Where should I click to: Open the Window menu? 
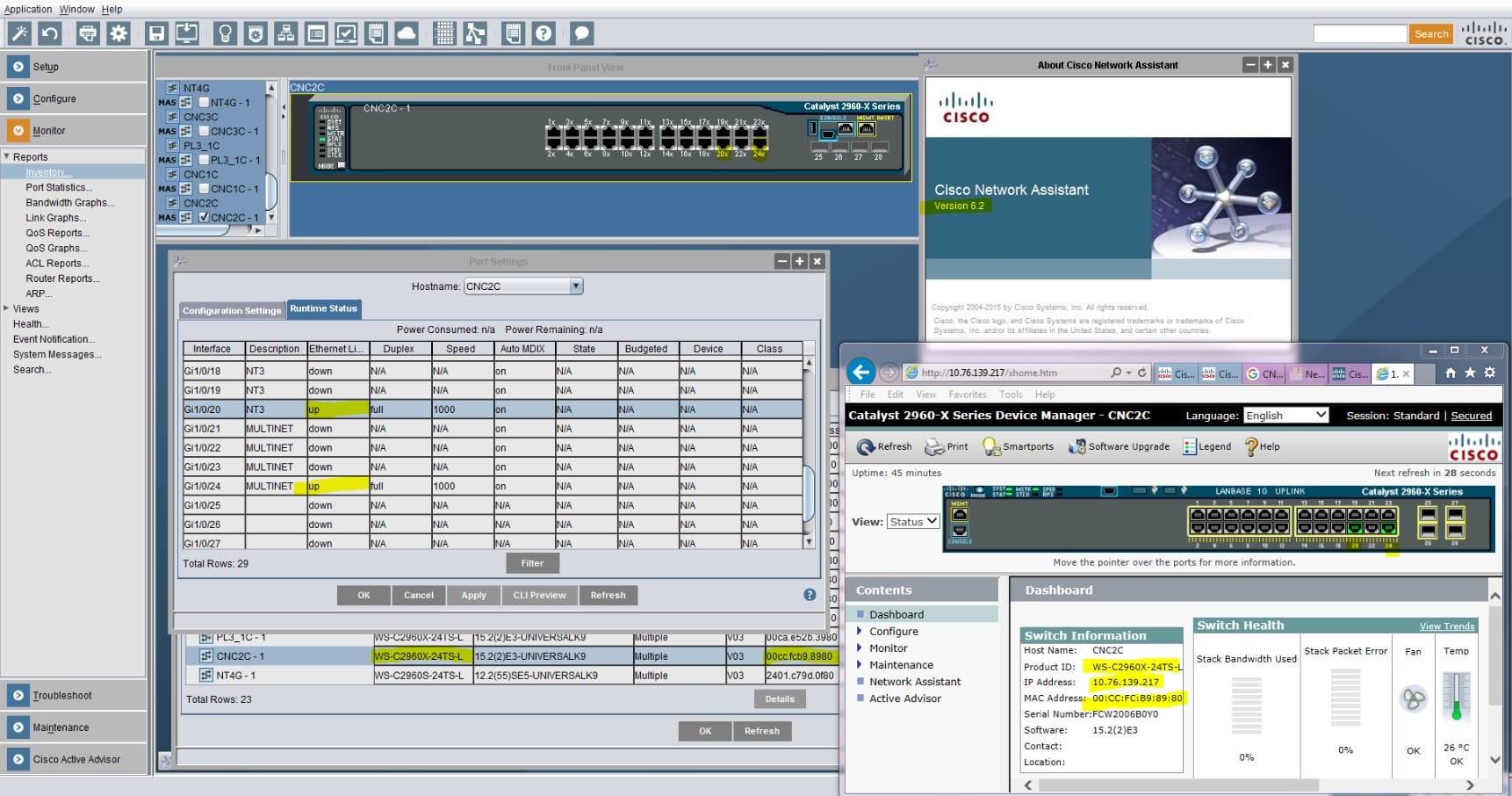click(76, 9)
